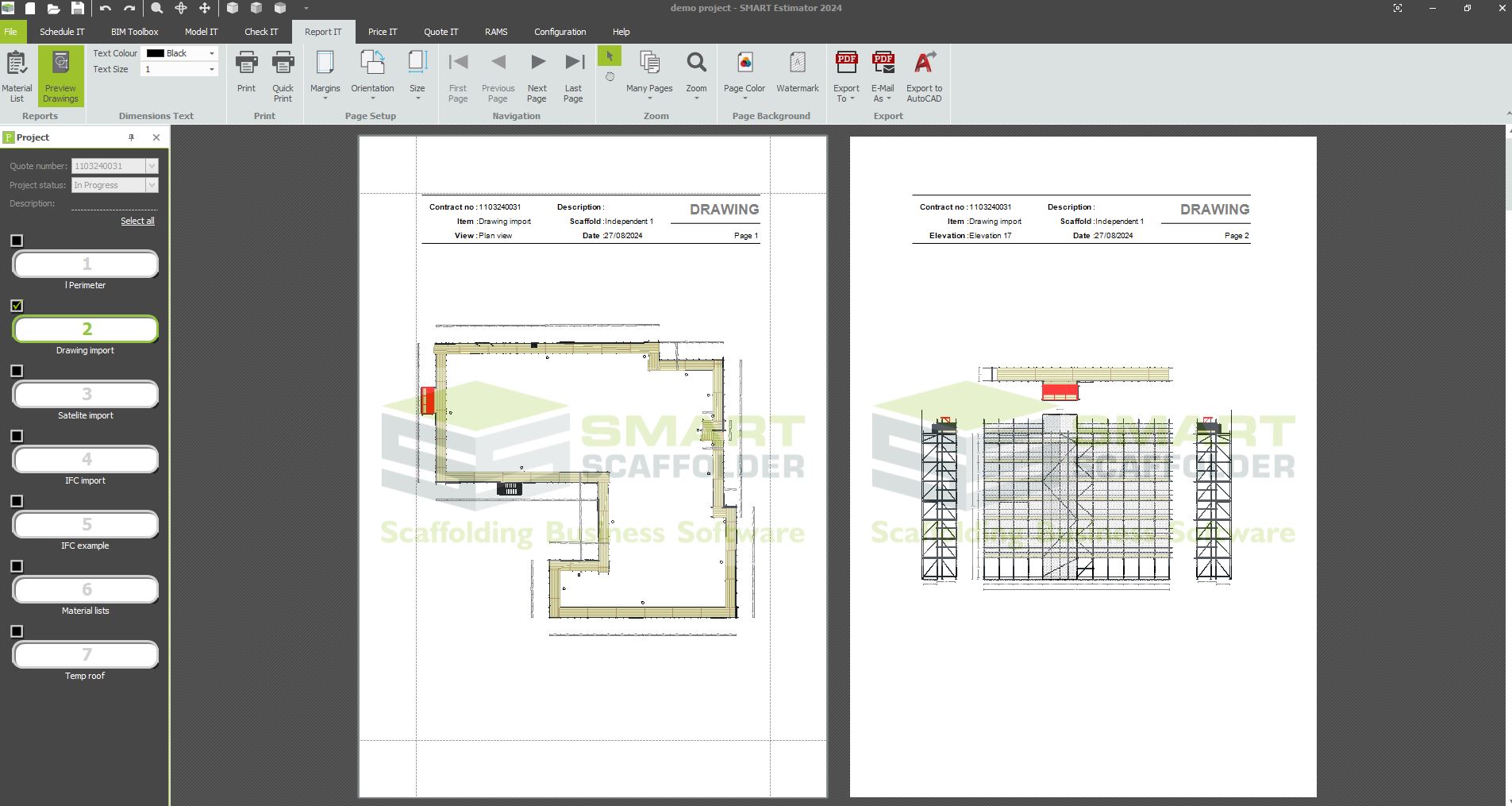The height and width of the screenshot is (806, 1512).
Task: Open the Text Size dropdown
Action: click(212, 69)
